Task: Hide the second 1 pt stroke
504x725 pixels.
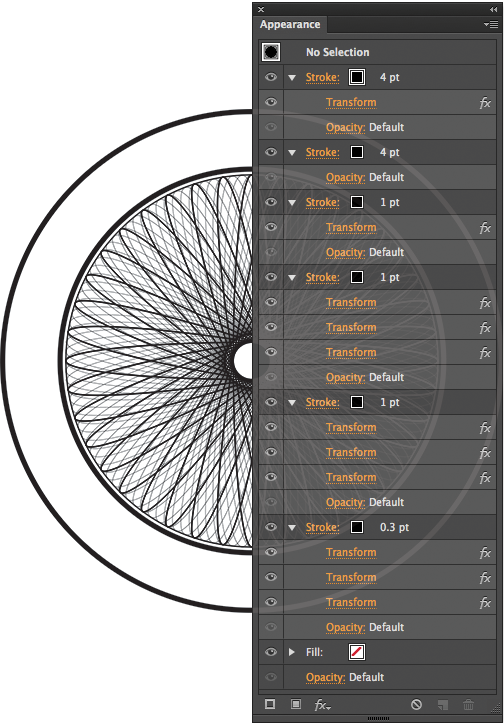Action: pyautogui.click(x=271, y=276)
